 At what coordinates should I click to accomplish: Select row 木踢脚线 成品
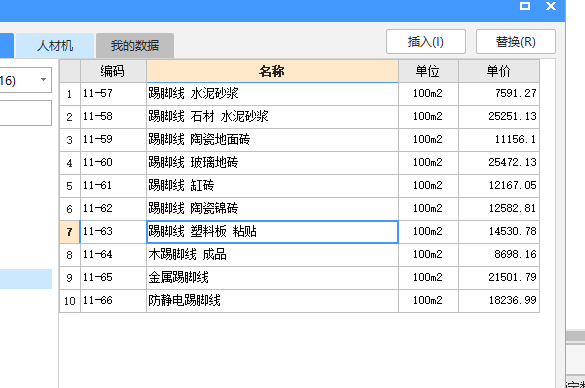pyautogui.click(x=272, y=255)
